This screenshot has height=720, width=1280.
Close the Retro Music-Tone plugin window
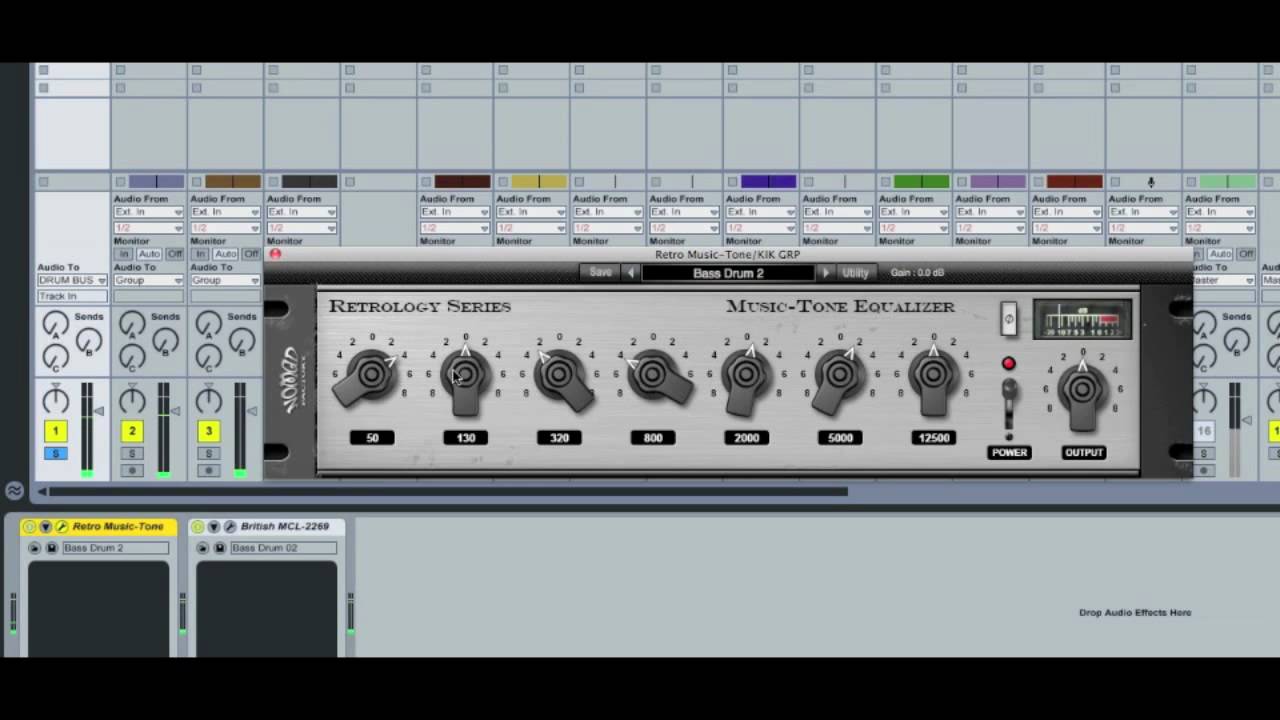click(275, 254)
